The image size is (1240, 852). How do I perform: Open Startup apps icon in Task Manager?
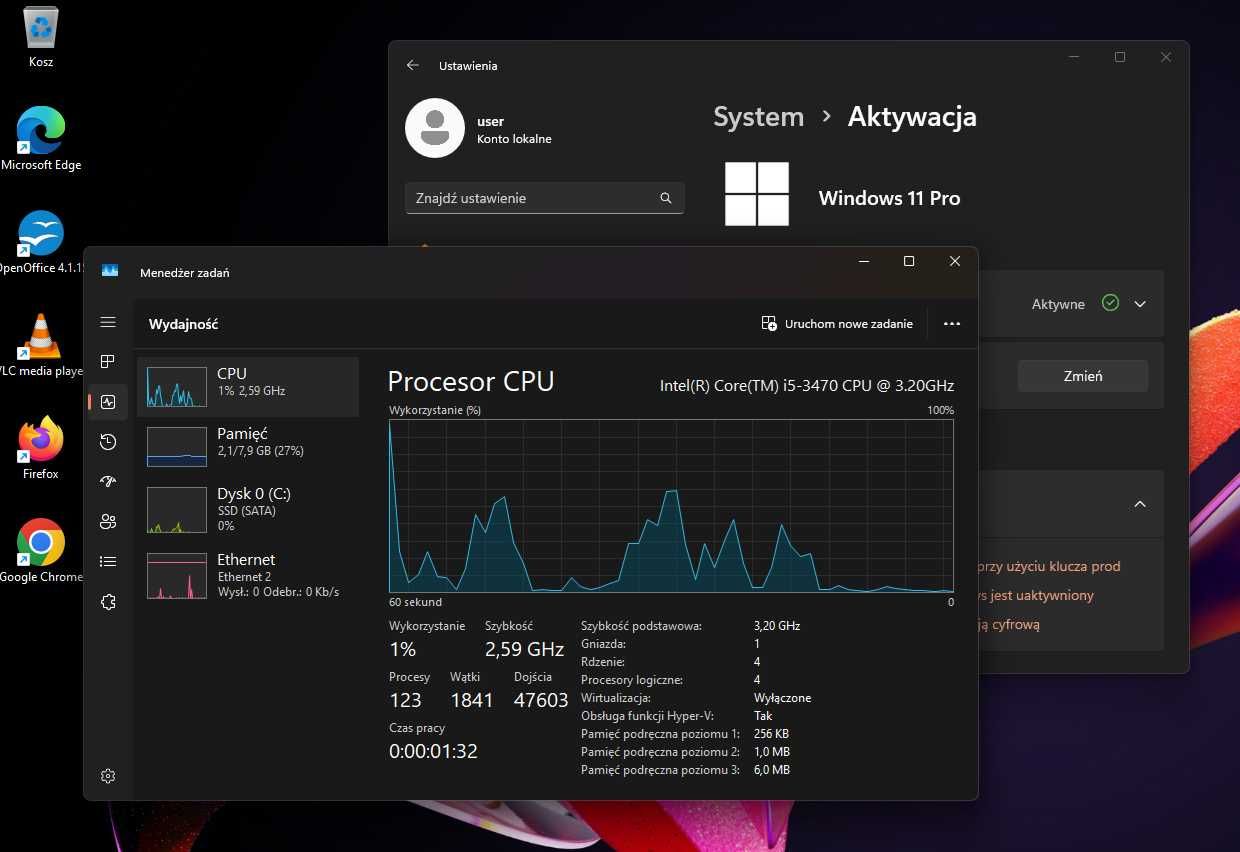tap(108, 482)
